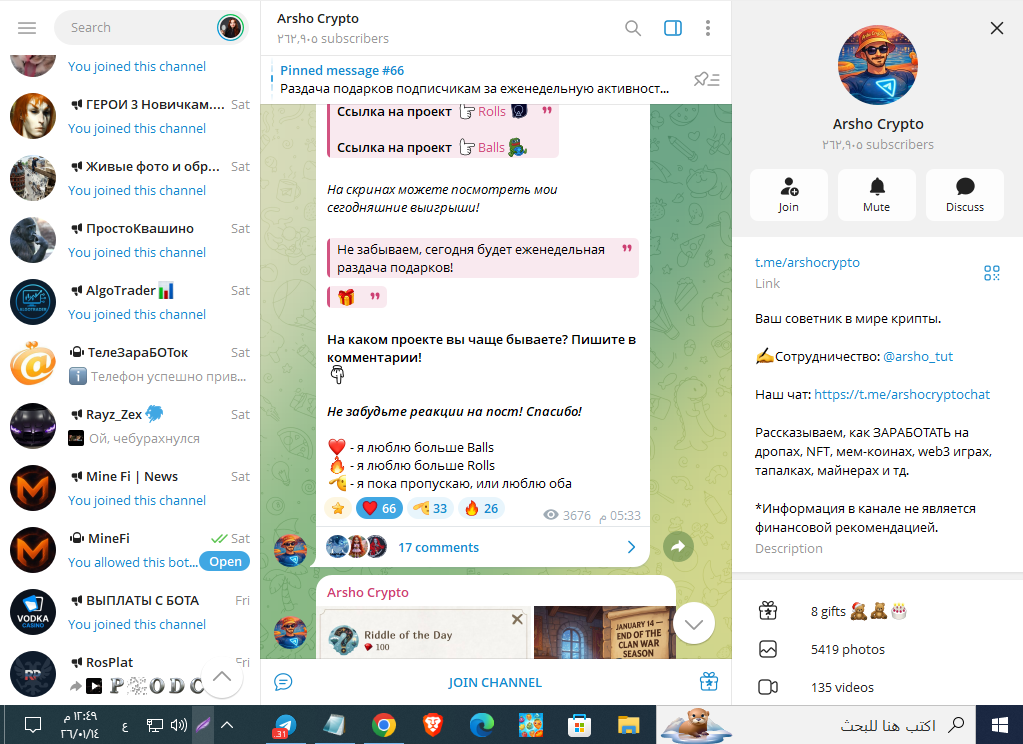
Task: Open the network icon in system tray
Action: pyautogui.click(x=155, y=725)
